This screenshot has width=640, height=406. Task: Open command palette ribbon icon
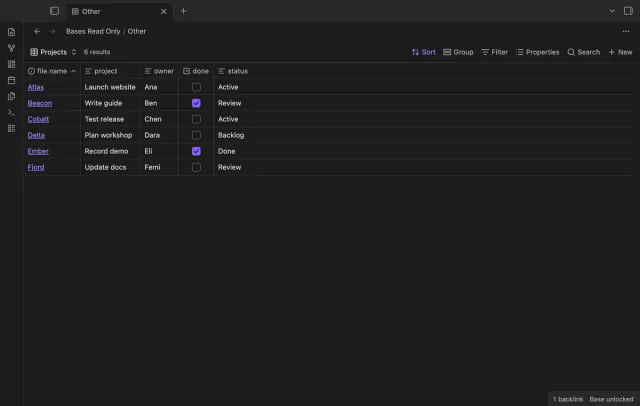[x=11, y=112]
